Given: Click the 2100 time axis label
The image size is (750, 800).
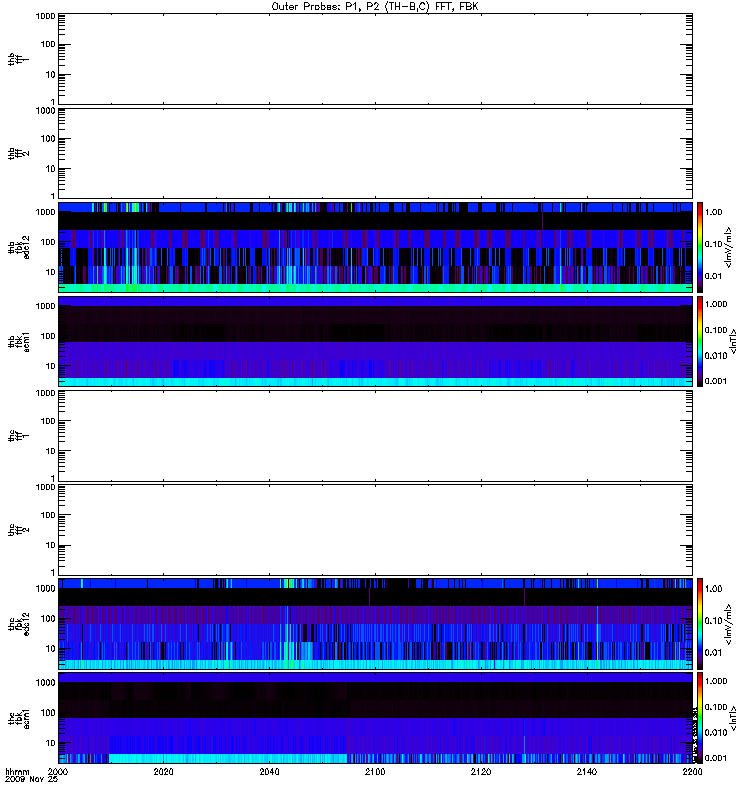Looking at the screenshot, I should click(x=375, y=771).
